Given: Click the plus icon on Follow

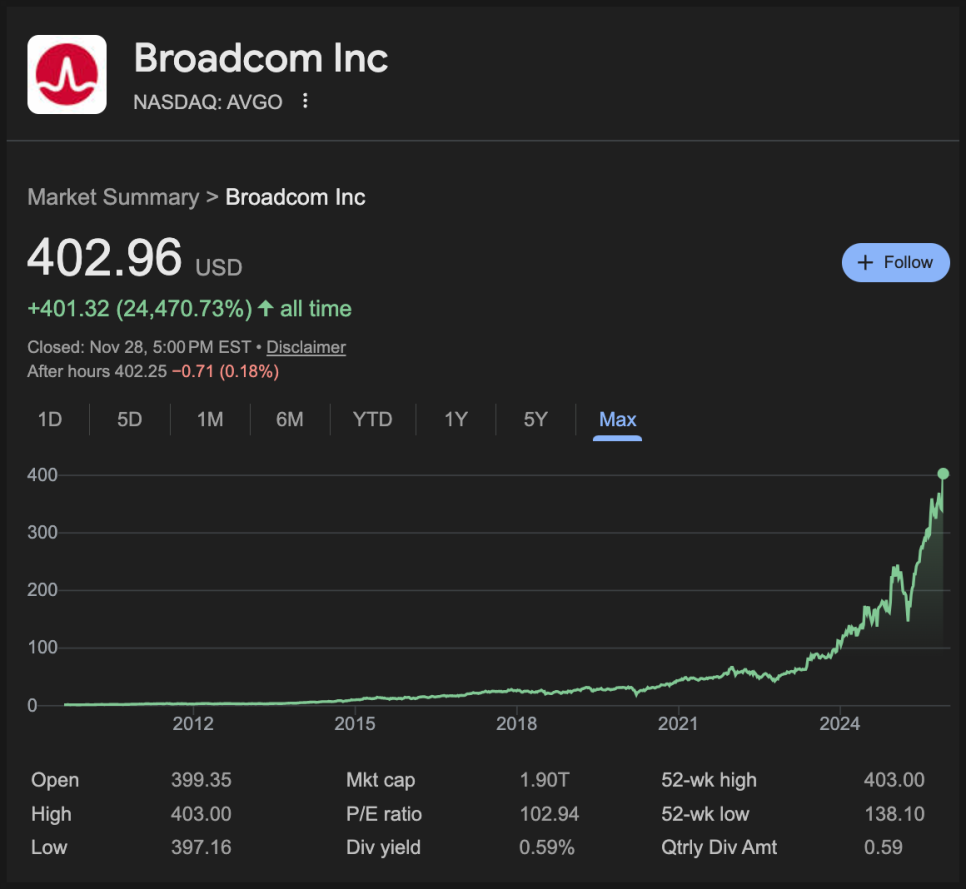Looking at the screenshot, I should (x=866, y=262).
